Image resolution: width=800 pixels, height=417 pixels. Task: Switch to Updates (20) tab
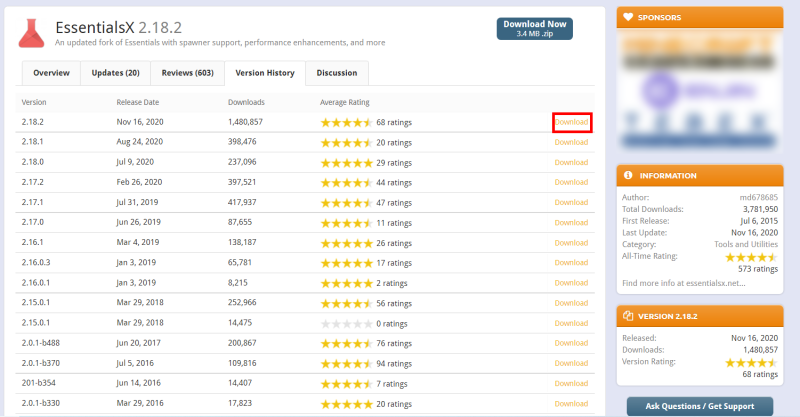coord(115,73)
